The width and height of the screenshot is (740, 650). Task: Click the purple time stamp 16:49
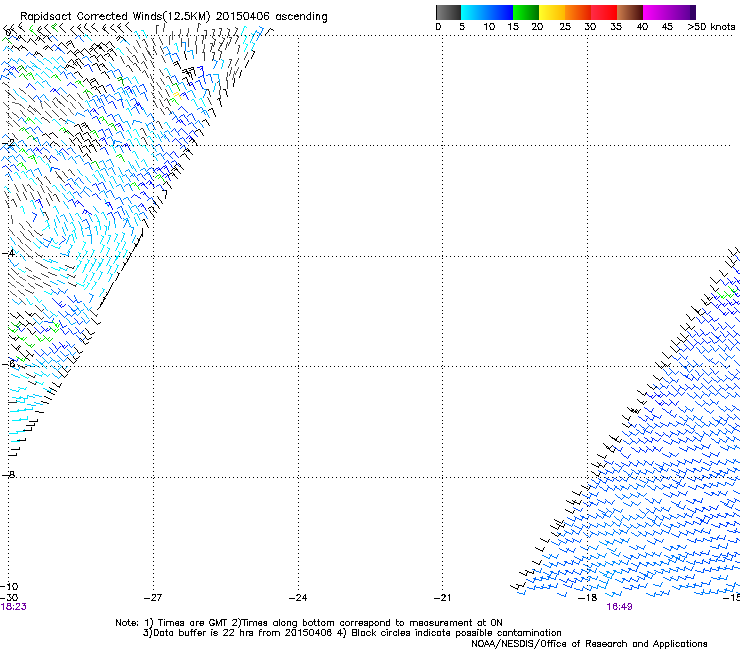point(619,607)
